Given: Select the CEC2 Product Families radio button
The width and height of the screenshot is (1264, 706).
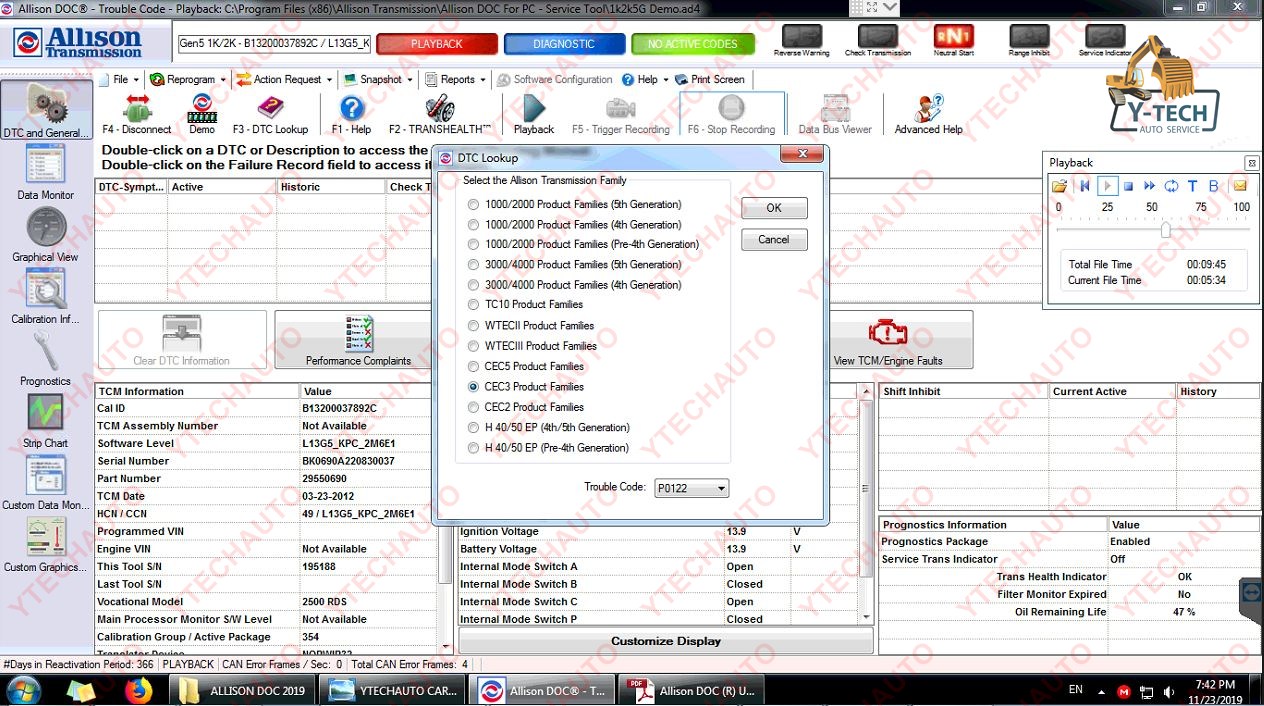Looking at the screenshot, I should 473,407.
